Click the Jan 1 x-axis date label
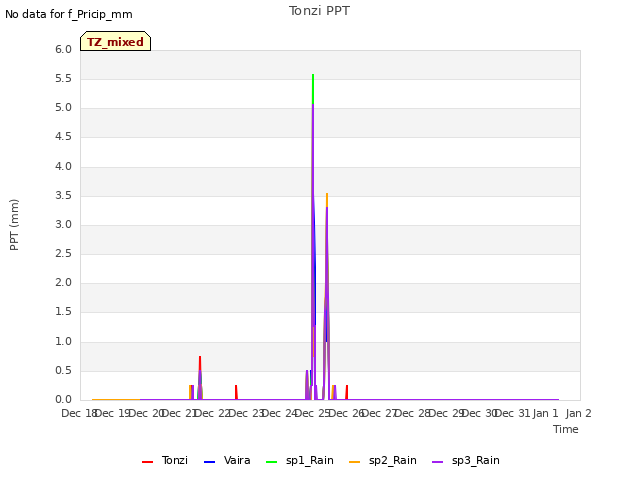This screenshot has height=480, width=640. point(545,413)
